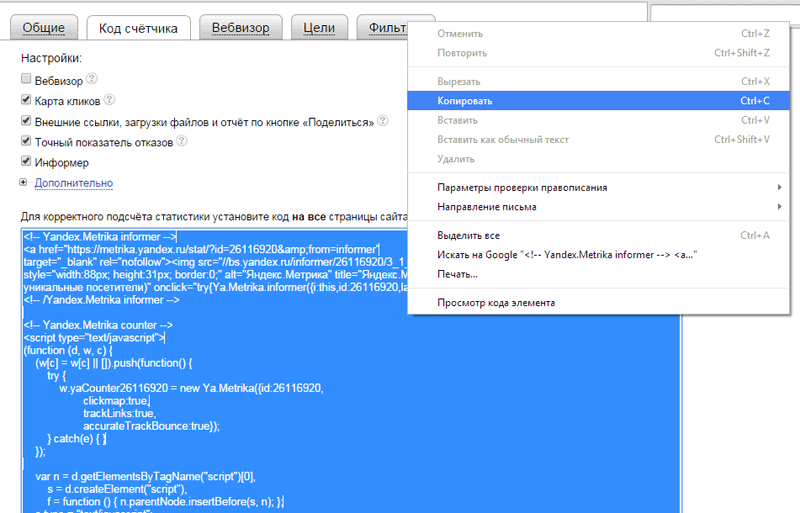Click help icon beside Карта кликов
Image resolution: width=800 pixels, height=513 pixels.
[x=109, y=100]
